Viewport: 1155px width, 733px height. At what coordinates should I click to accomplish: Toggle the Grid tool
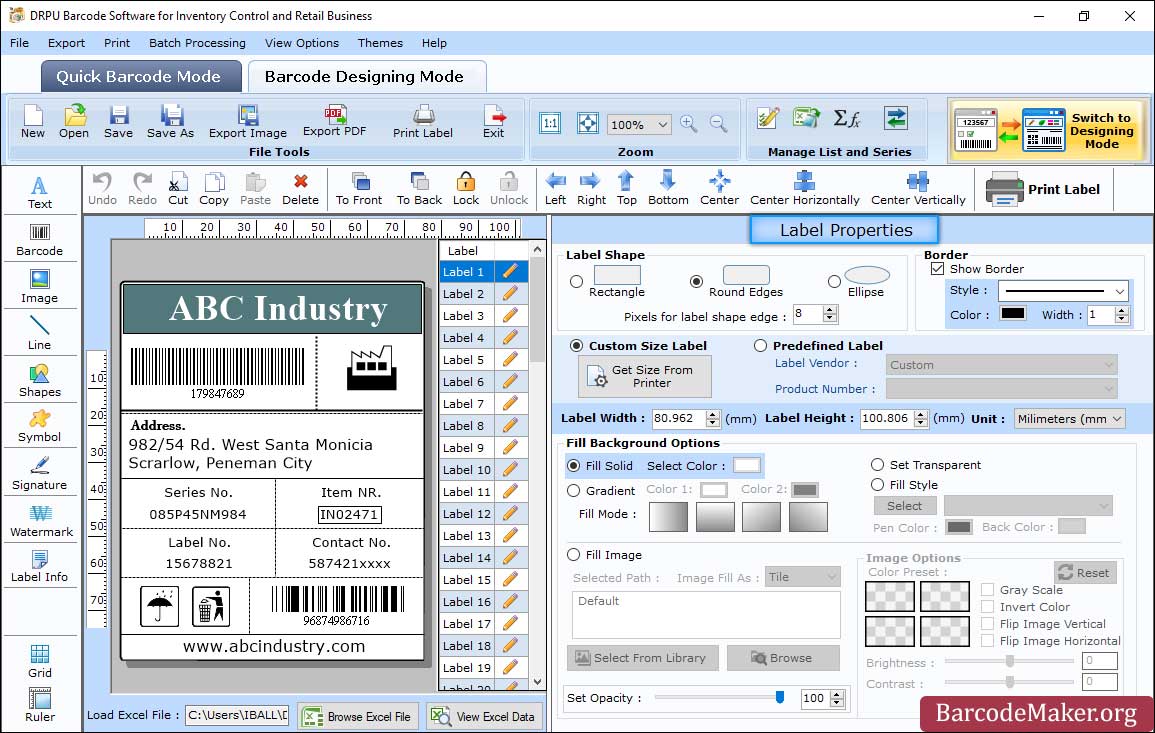click(x=40, y=661)
